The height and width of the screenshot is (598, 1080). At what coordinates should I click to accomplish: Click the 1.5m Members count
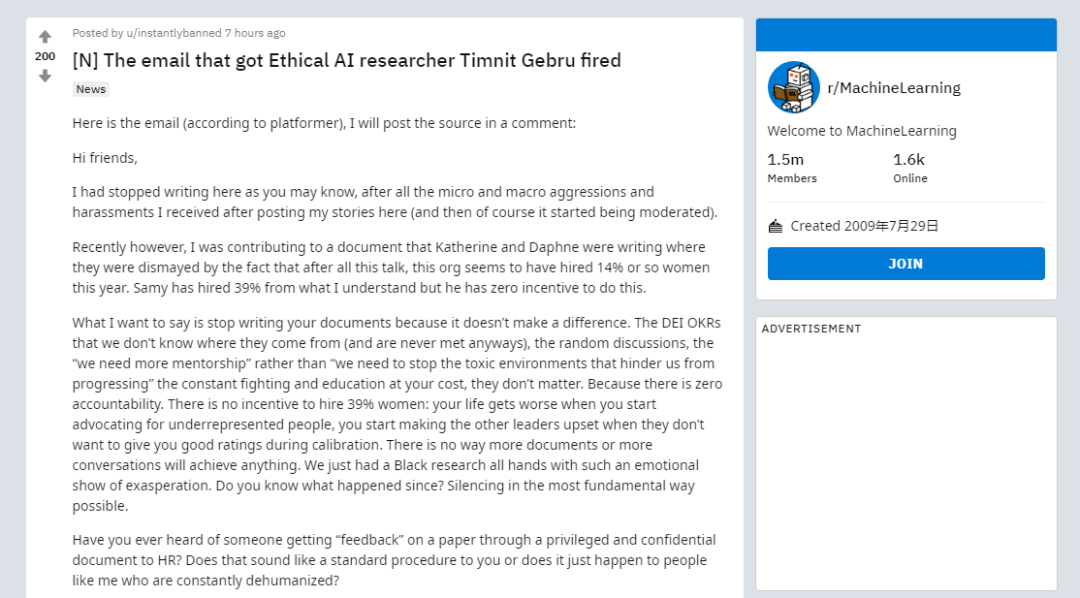click(786, 160)
